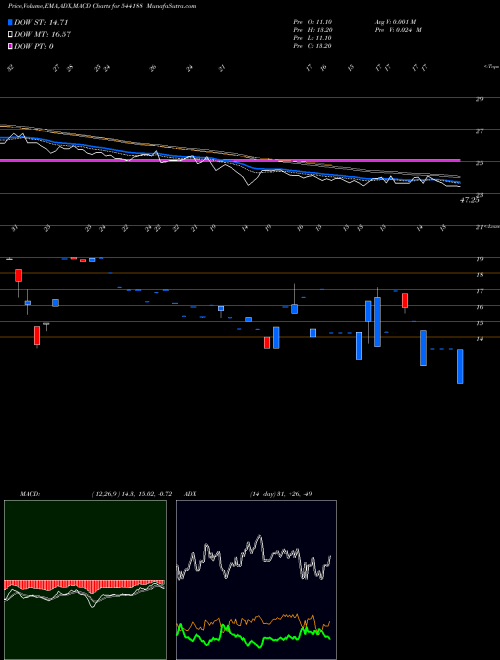Select the 'DOW MT: 16.57' legend label
This screenshot has width=500, height=660.
coord(42,35)
